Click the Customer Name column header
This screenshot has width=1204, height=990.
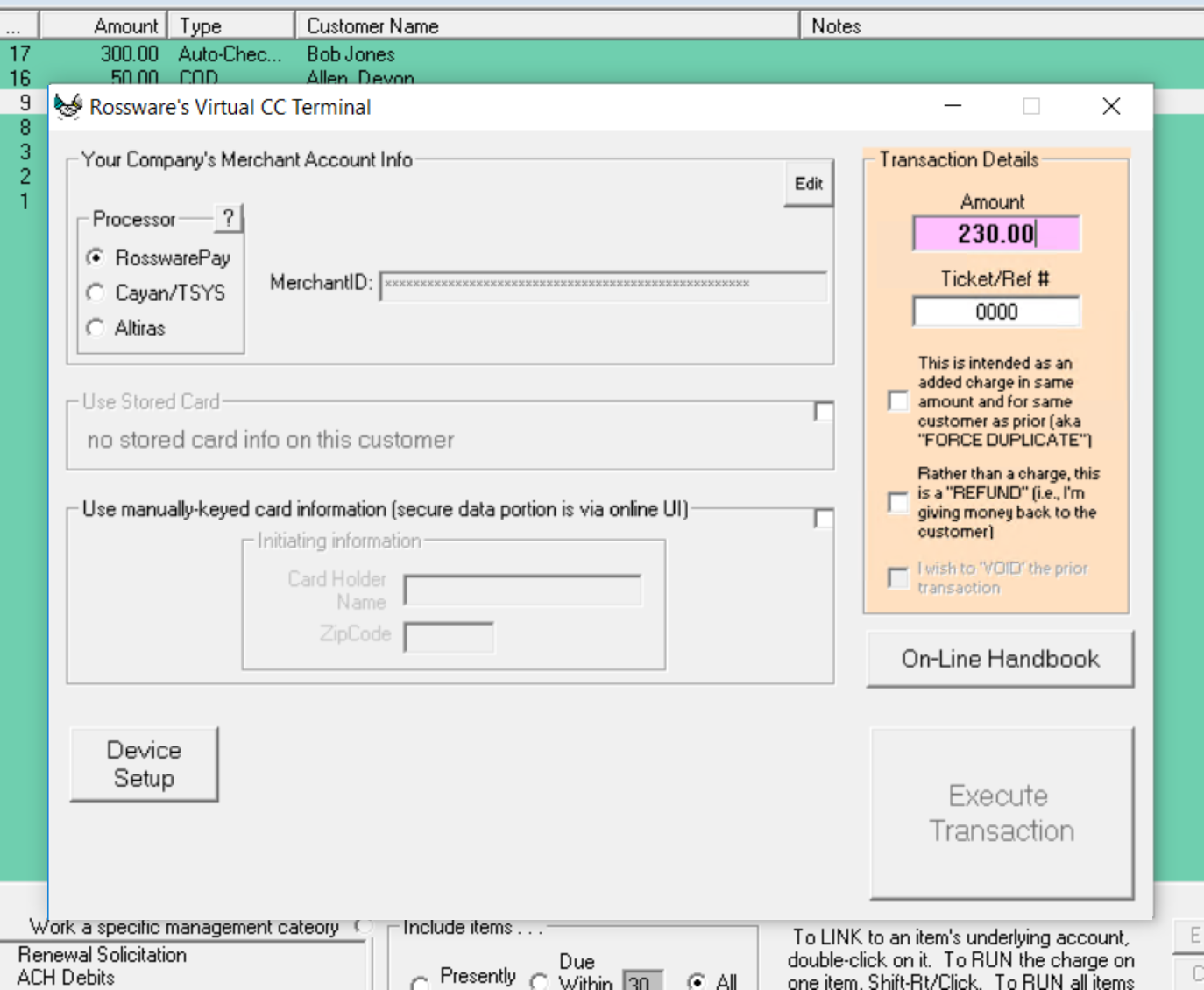[547, 26]
